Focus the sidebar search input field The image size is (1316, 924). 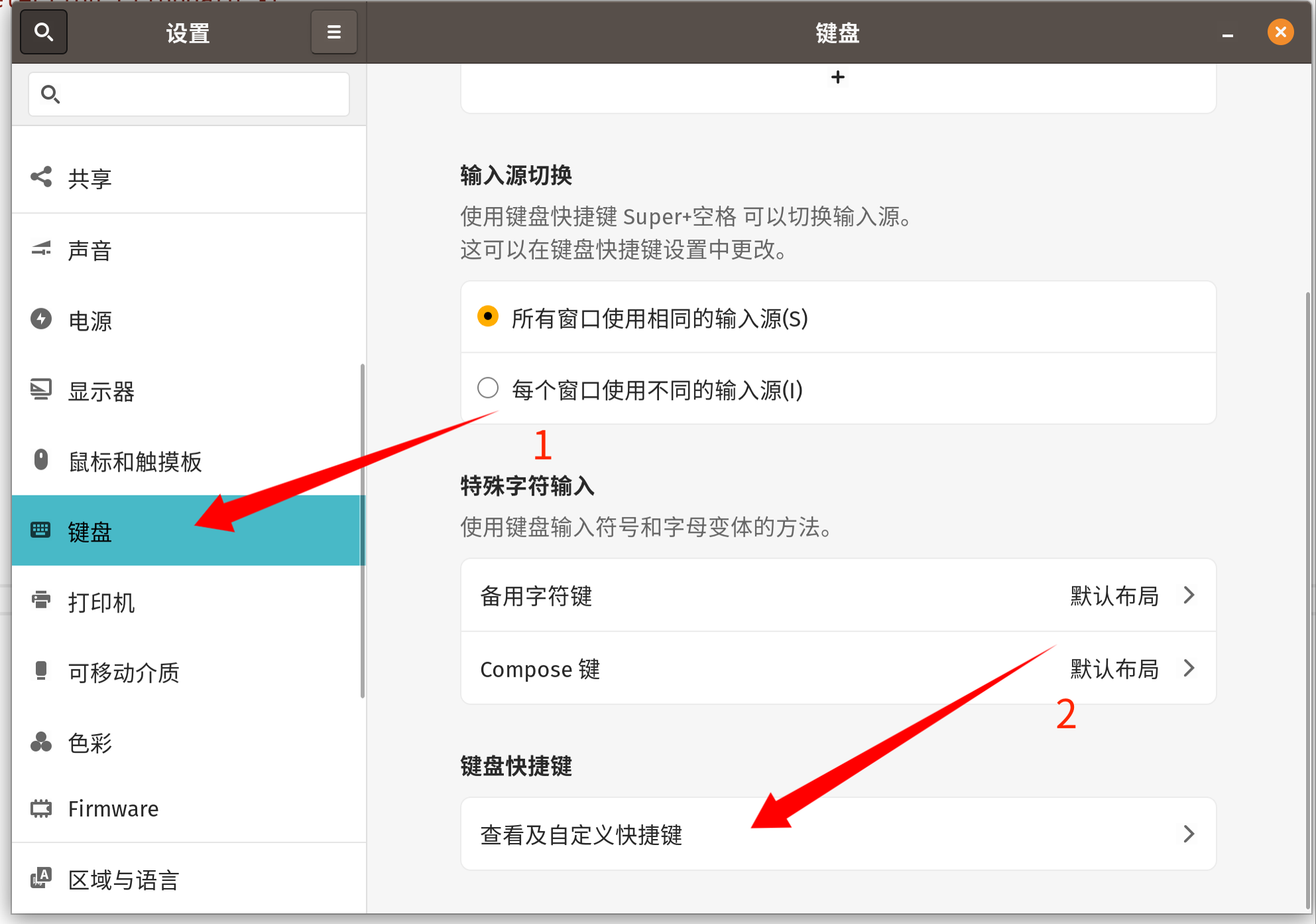[x=189, y=94]
